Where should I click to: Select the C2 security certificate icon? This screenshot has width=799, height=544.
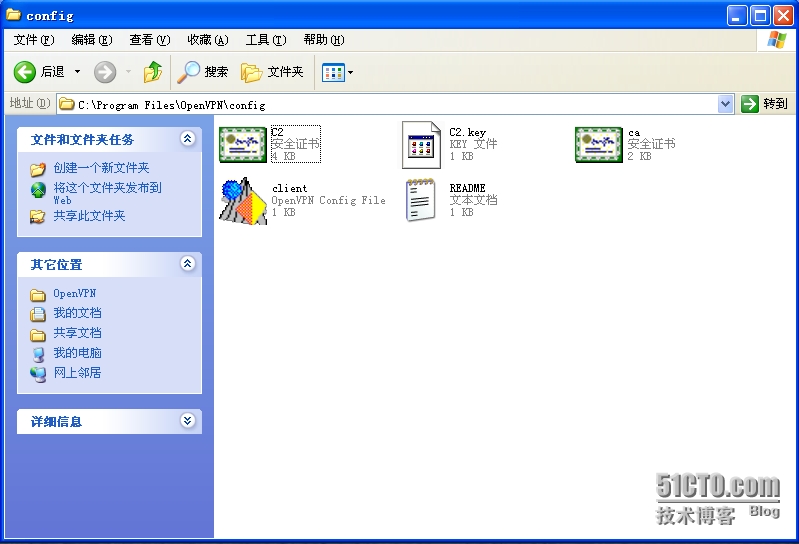[x=243, y=145]
